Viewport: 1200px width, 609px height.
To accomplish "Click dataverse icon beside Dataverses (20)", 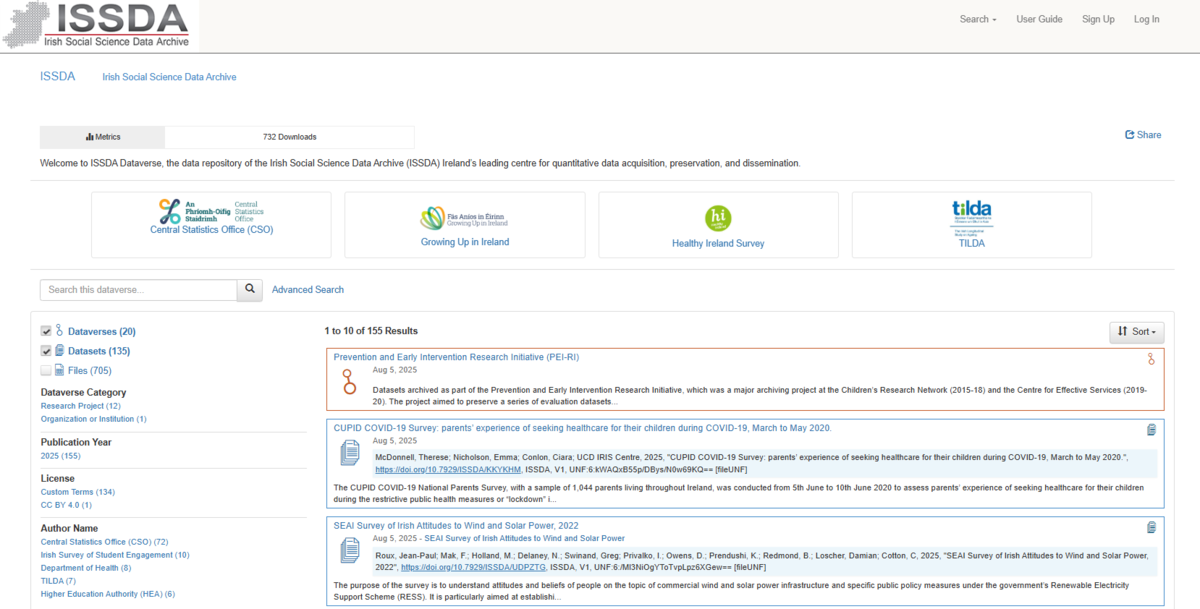I will [59, 331].
